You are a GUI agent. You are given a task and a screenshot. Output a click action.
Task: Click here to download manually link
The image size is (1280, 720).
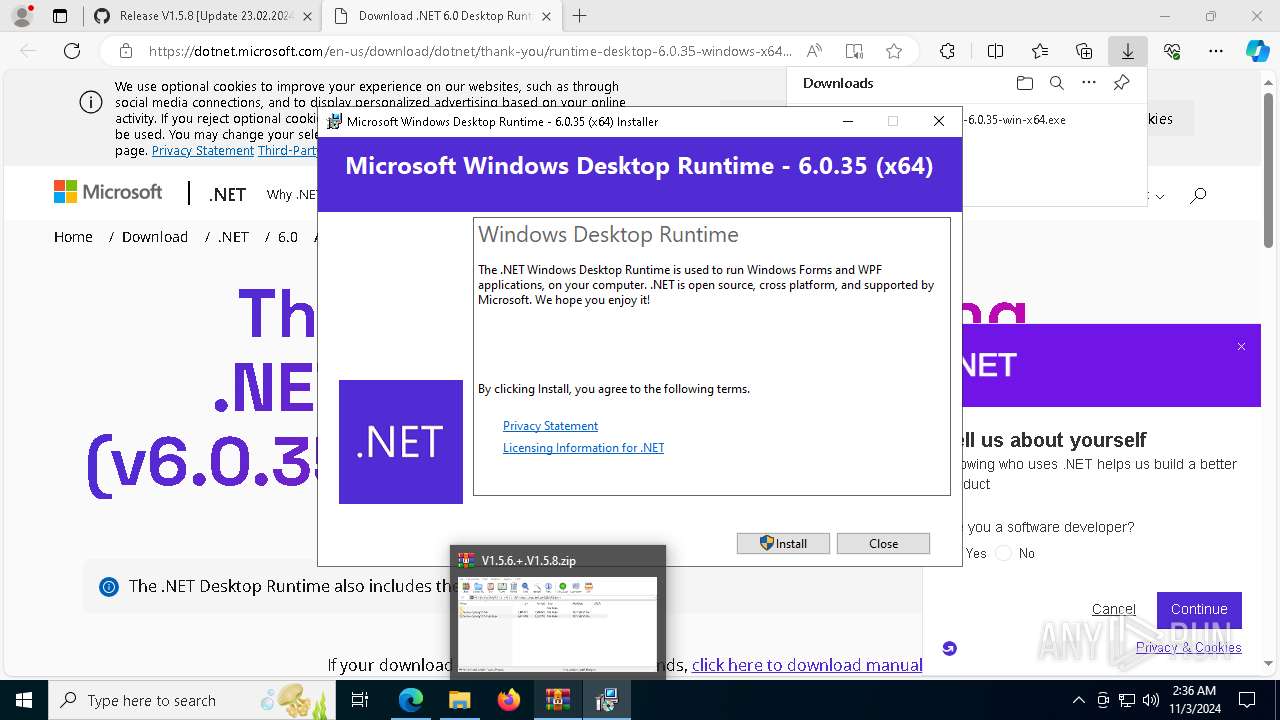pyautogui.click(x=807, y=665)
